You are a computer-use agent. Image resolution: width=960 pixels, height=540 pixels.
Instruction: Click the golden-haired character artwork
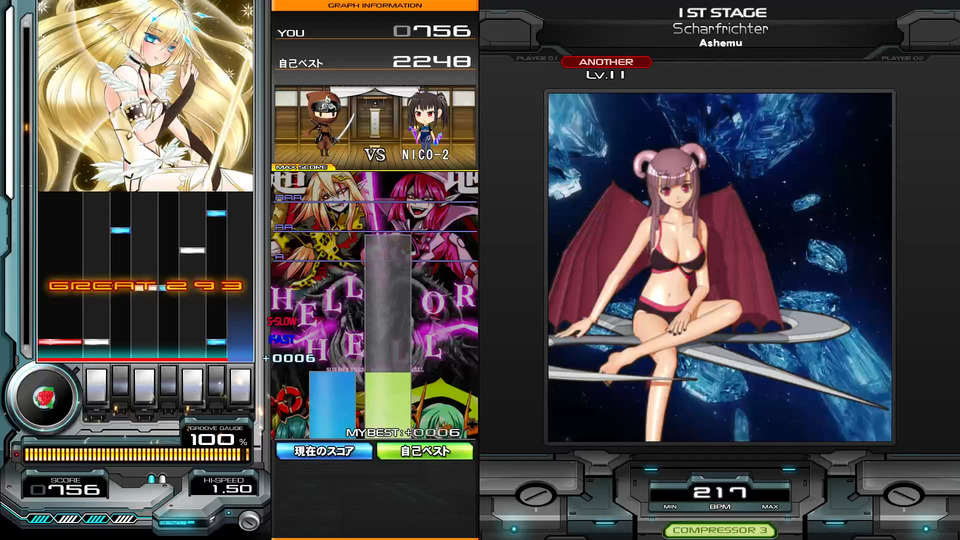[146, 96]
